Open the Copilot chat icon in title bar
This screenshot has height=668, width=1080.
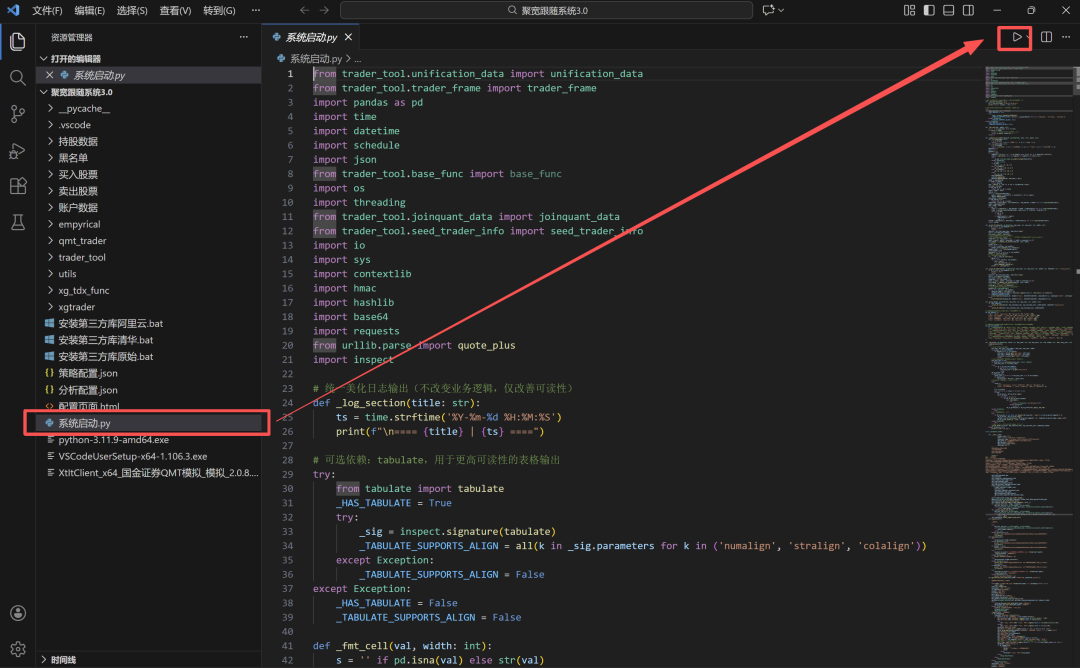(x=769, y=10)
